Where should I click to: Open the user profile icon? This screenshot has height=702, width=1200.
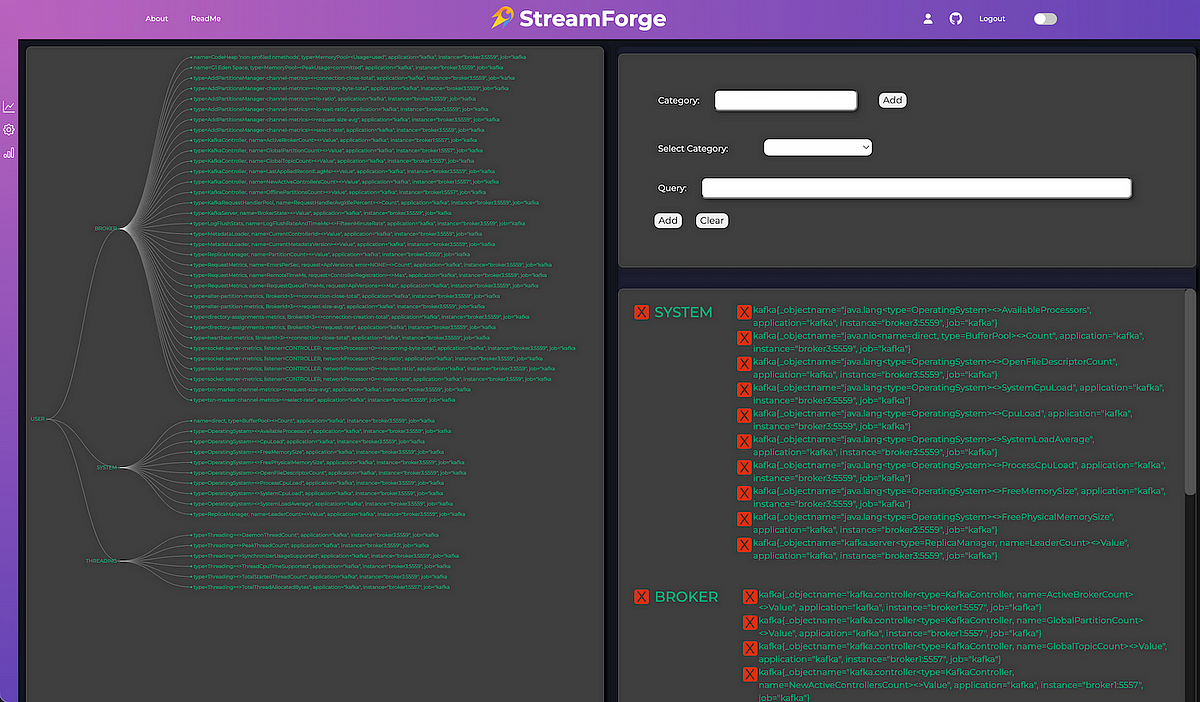click(x=928, y=19)
